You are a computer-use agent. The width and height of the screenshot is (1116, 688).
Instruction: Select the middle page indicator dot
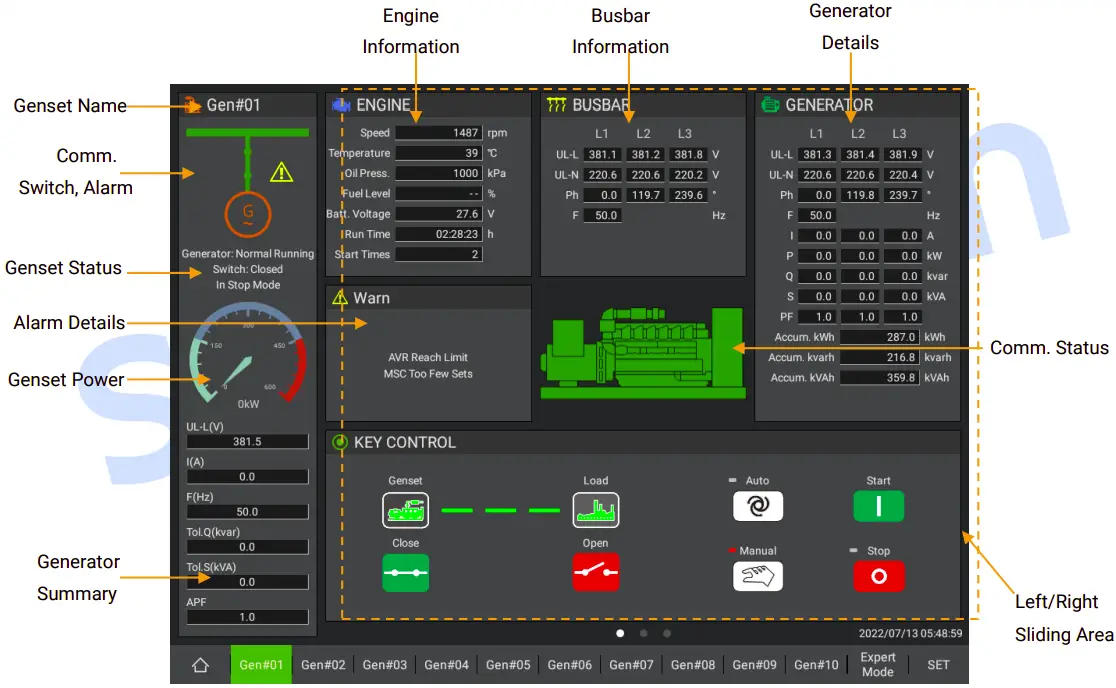(x=643, y=633)
